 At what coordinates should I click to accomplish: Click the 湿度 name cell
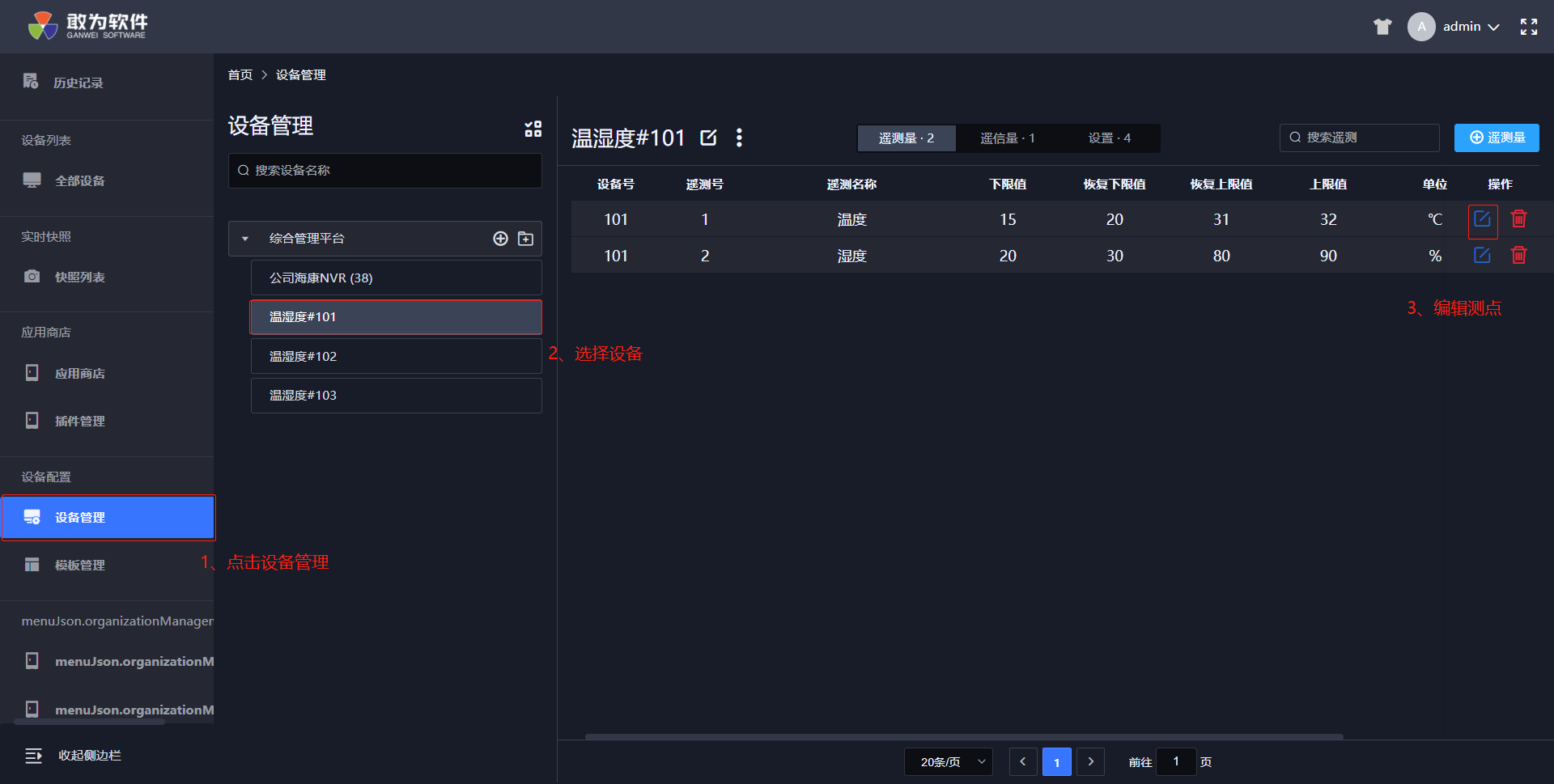point(851,256)
